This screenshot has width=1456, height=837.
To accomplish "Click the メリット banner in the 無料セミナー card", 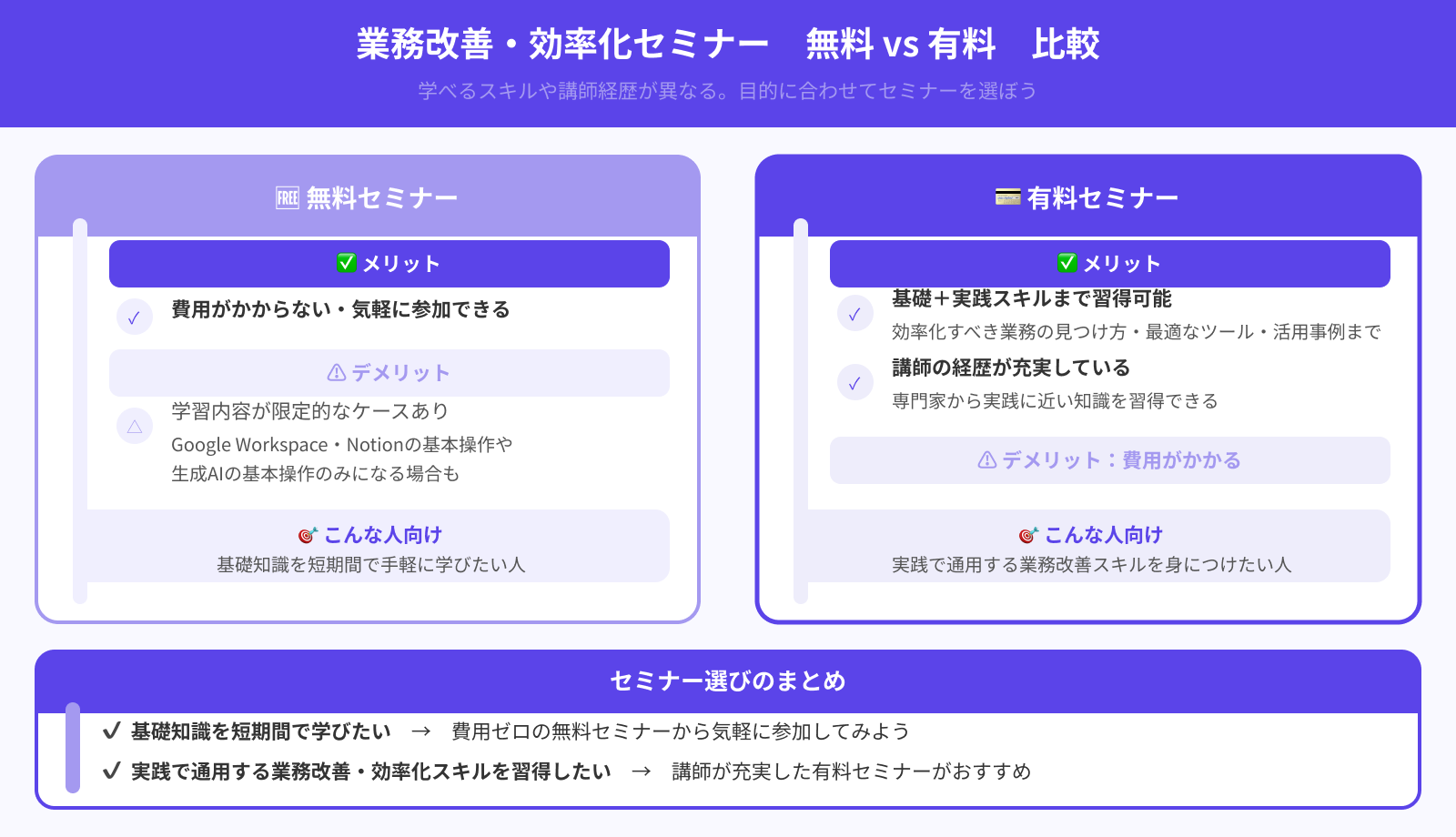I will pyautogui.click(x=389, y=263).
